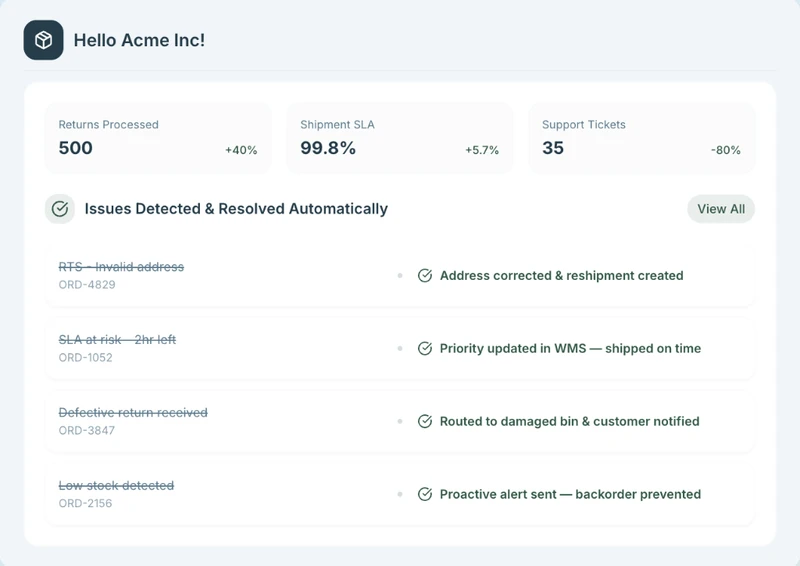Click Proactive alert sent resolution text

point(570,494)
